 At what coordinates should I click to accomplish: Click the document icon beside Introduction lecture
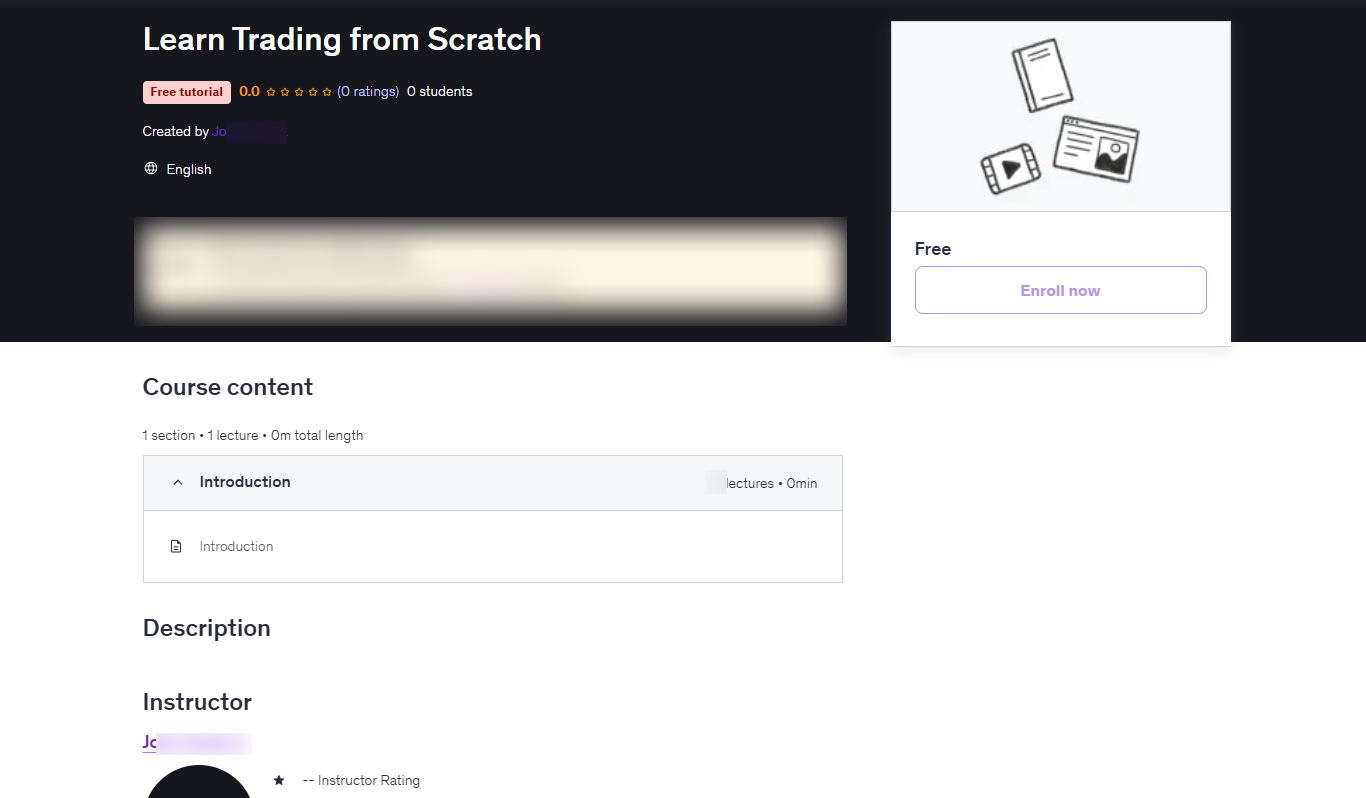coord(176,546)
